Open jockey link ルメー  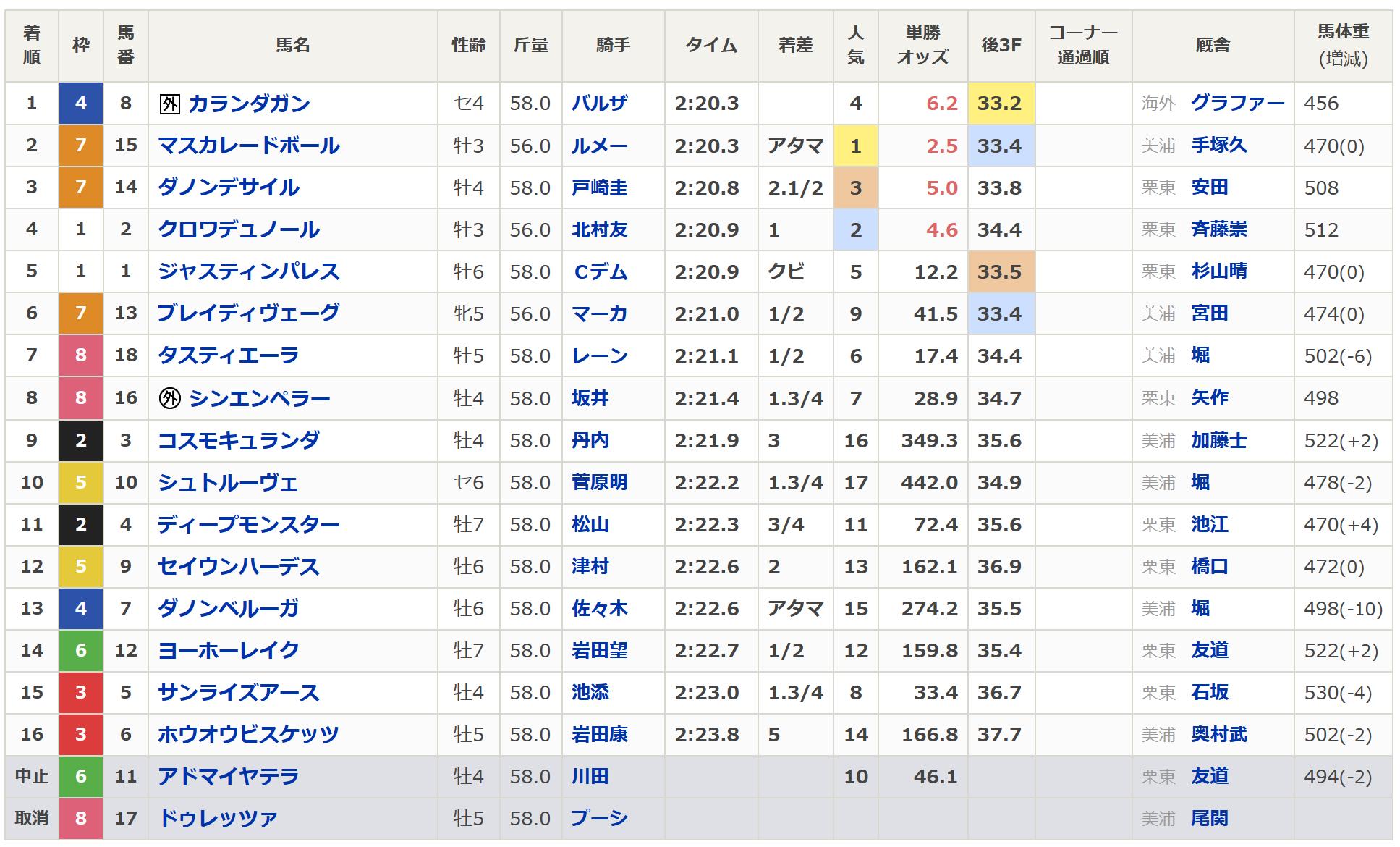(x=599, y=146)
